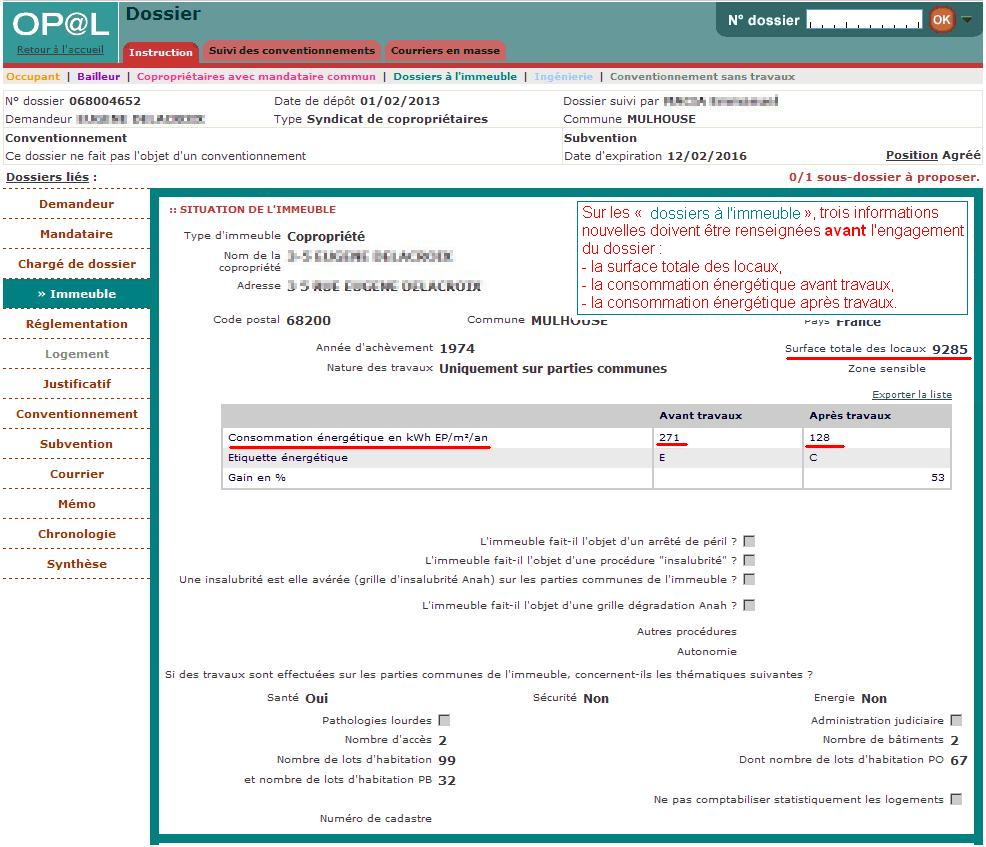Click the Exporter la liste link
This screenshot has width=986, height=847.
click(x=912, y=395)
